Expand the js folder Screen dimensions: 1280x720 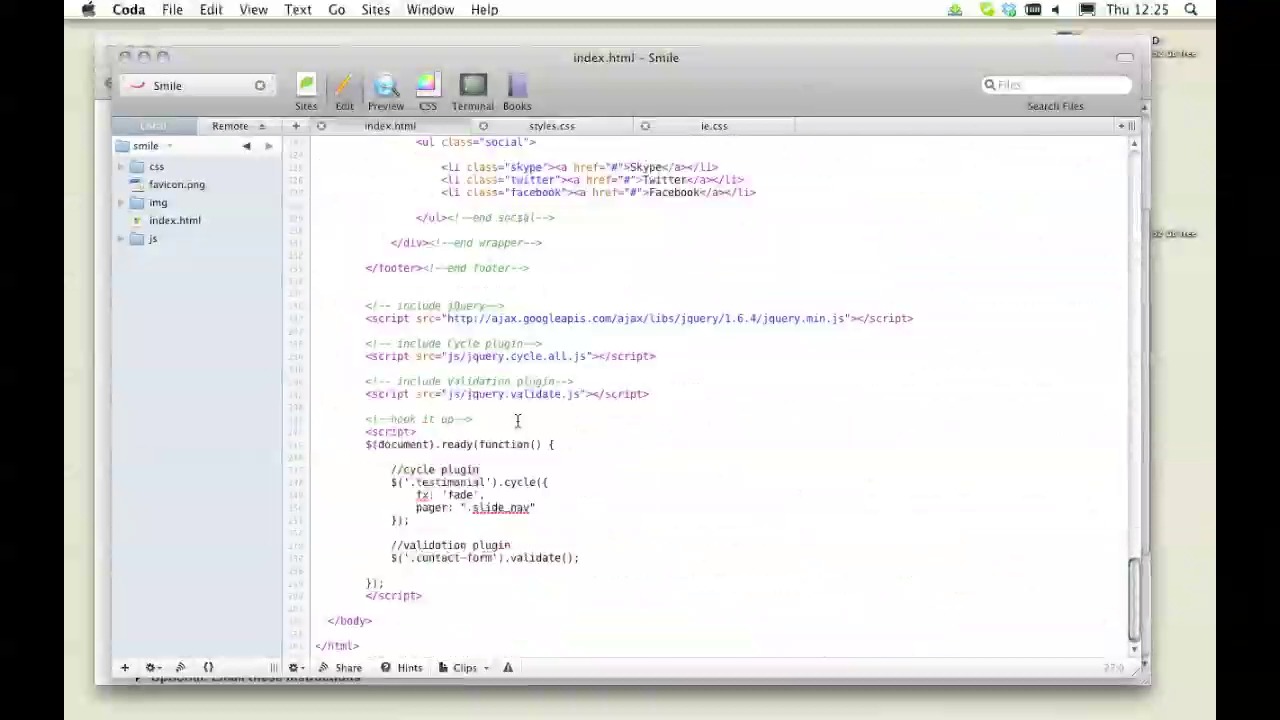click(x=121, y=239)
